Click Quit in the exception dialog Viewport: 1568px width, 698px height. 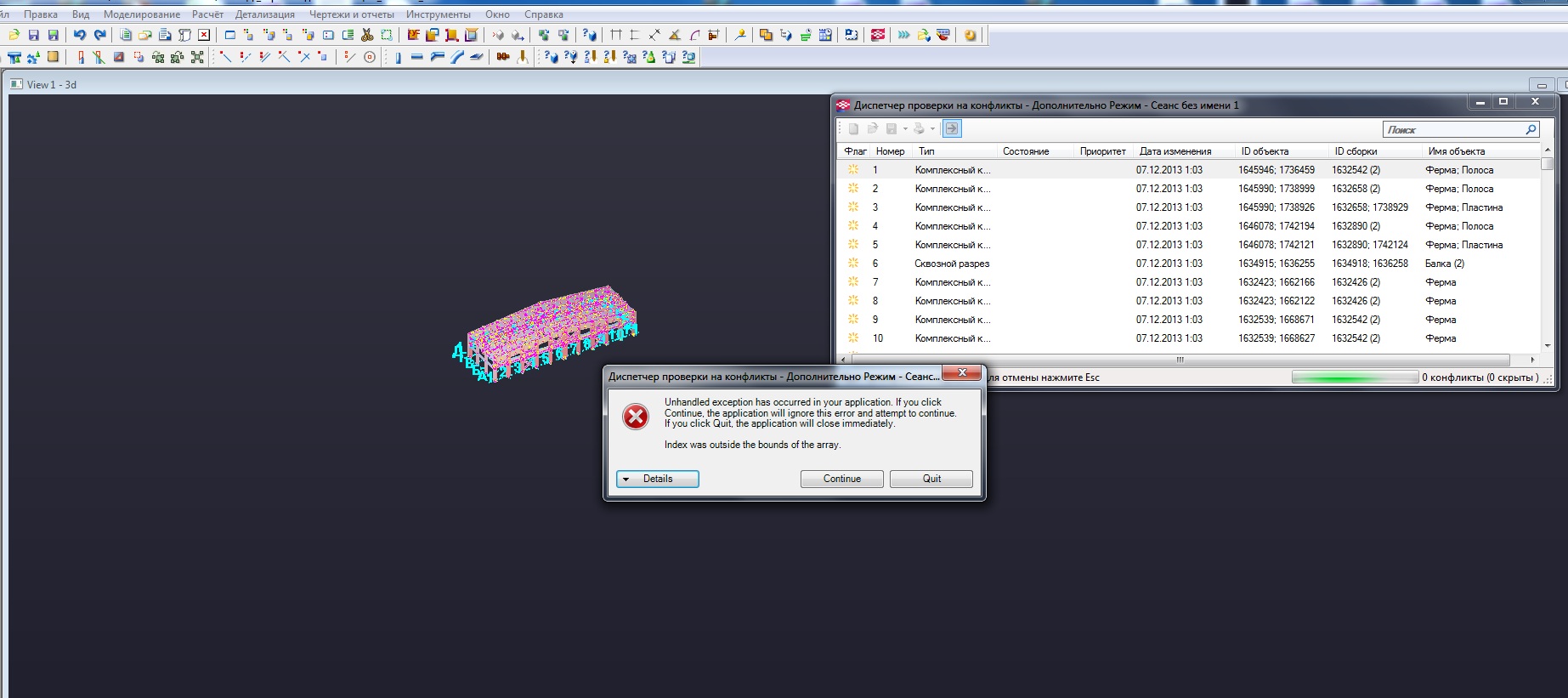pos(931,479)
